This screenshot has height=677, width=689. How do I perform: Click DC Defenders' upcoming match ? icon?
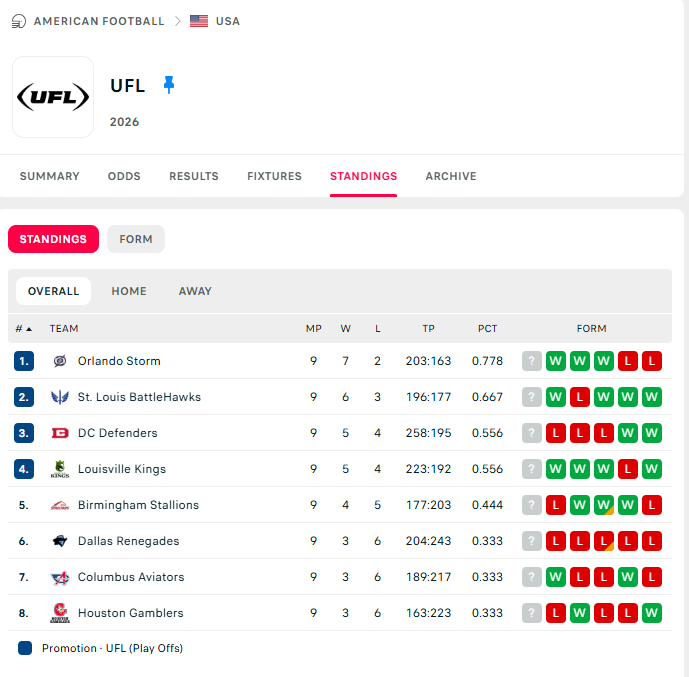click(532, 433)
